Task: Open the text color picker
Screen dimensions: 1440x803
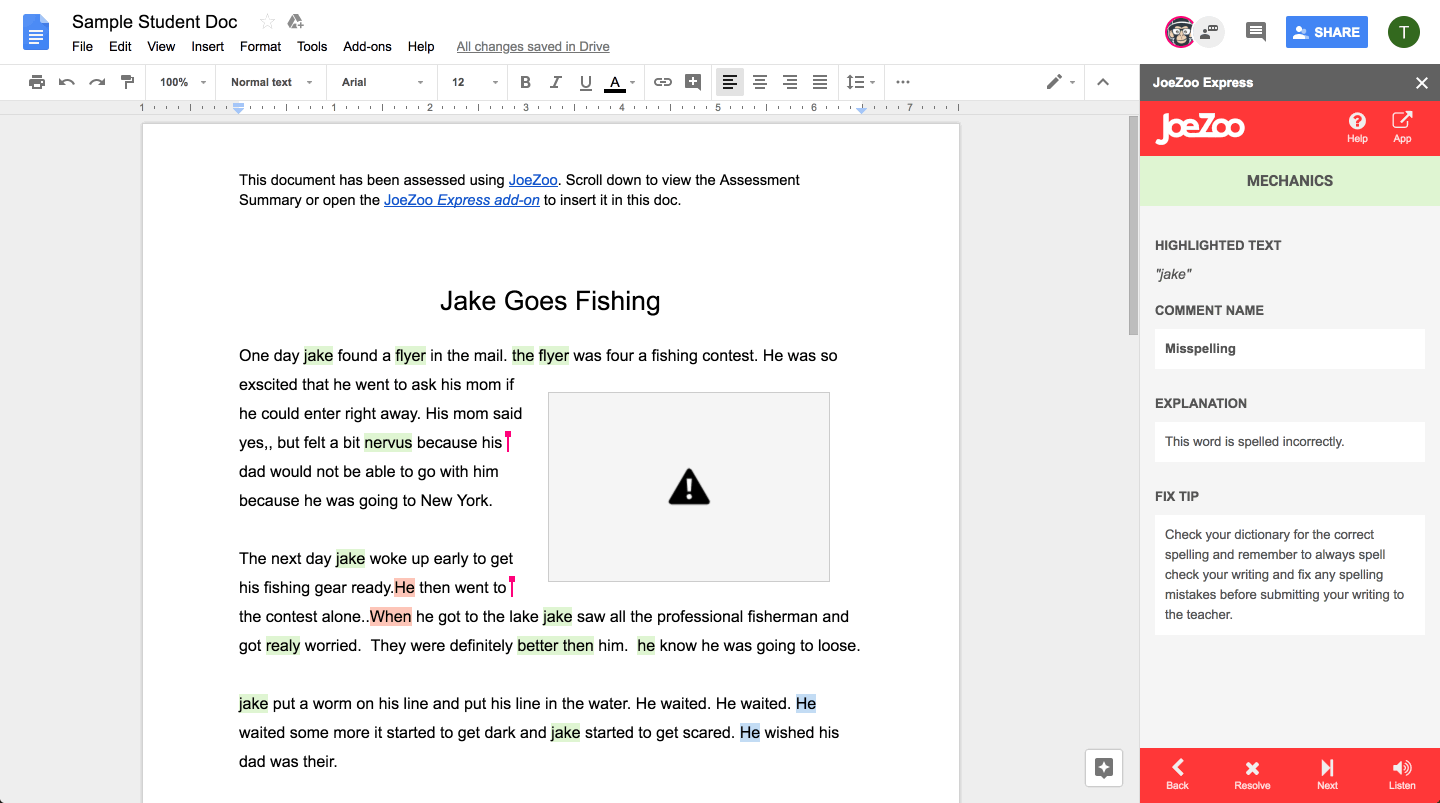Action: (616, 82)
